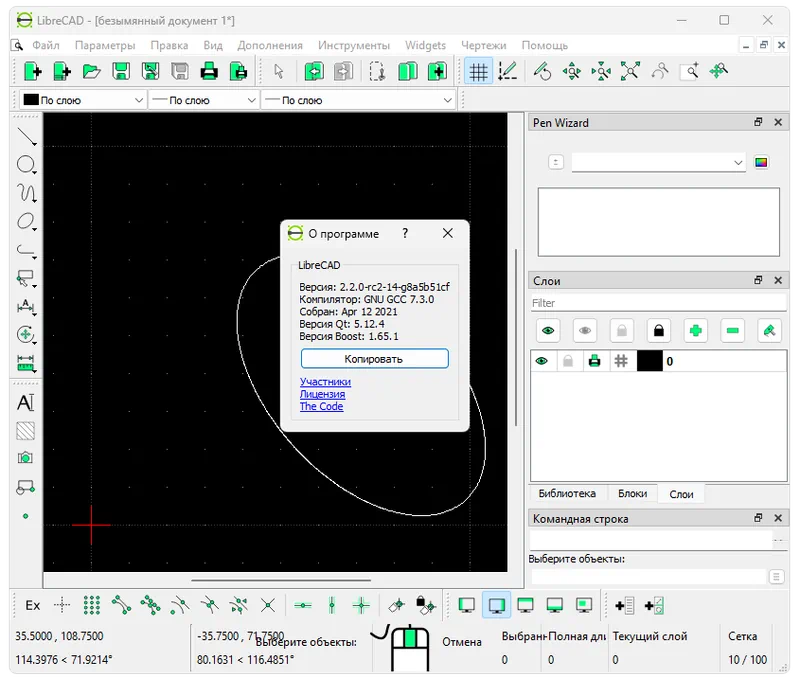Select the Hatch tool
The height and width of the screenshot is (679, 800).
tap(26, 431)
